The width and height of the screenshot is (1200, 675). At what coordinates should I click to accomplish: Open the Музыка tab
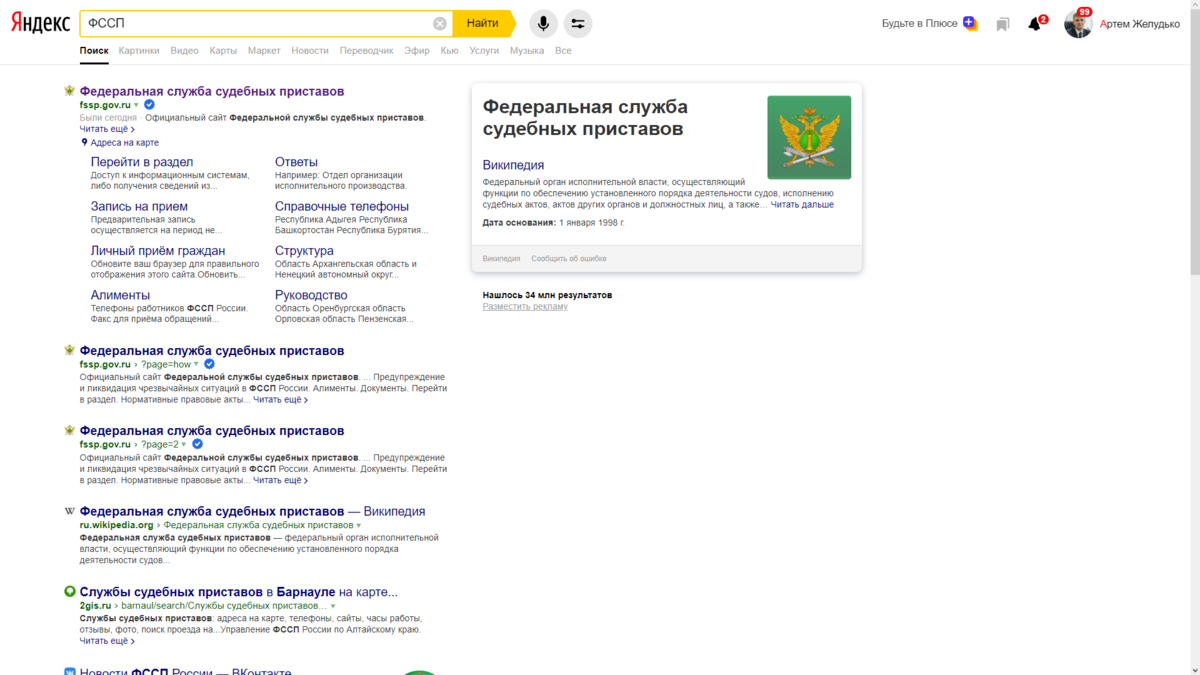click(527, 51)
